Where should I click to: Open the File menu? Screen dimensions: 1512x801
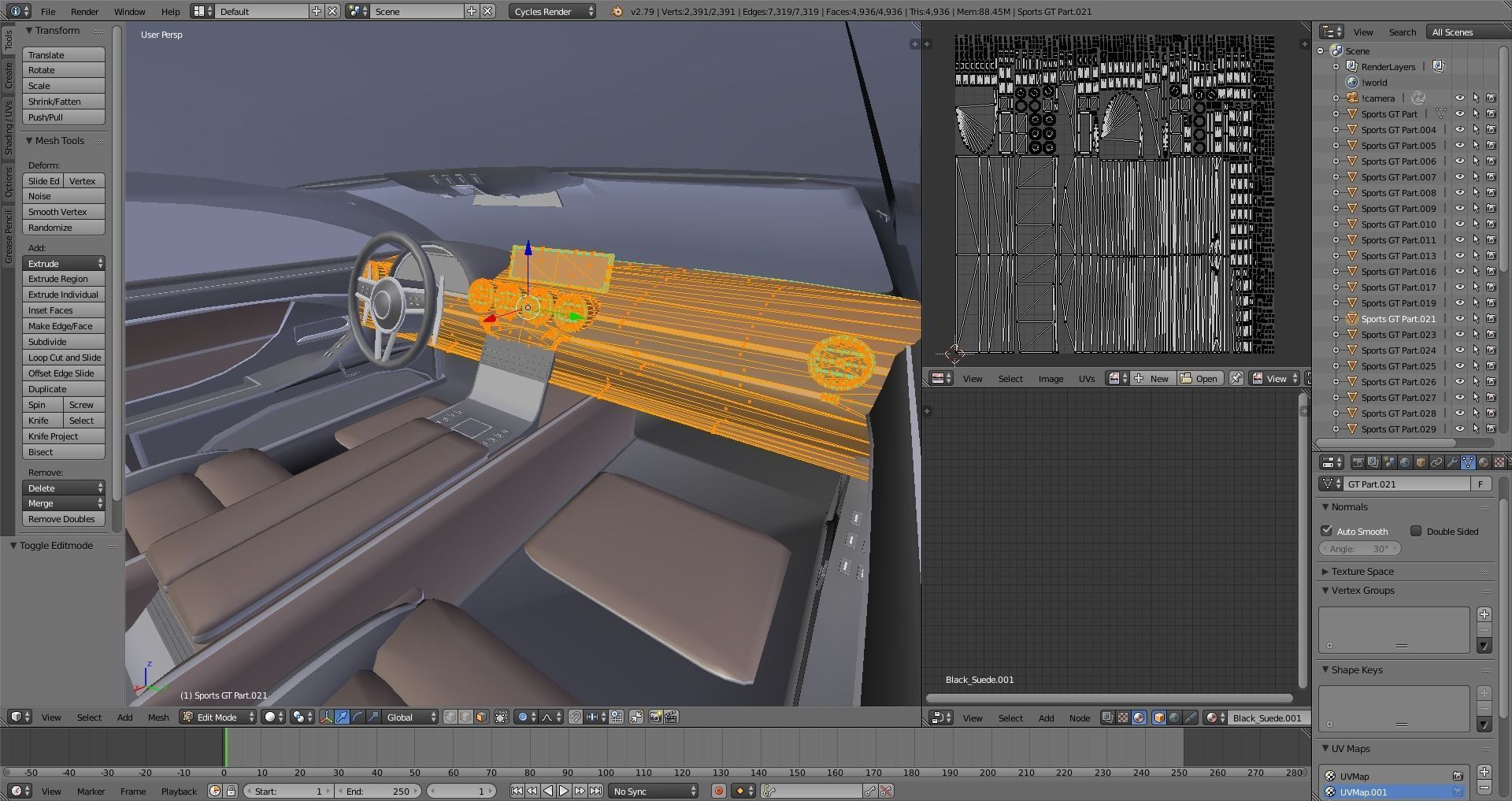point(48,11)
